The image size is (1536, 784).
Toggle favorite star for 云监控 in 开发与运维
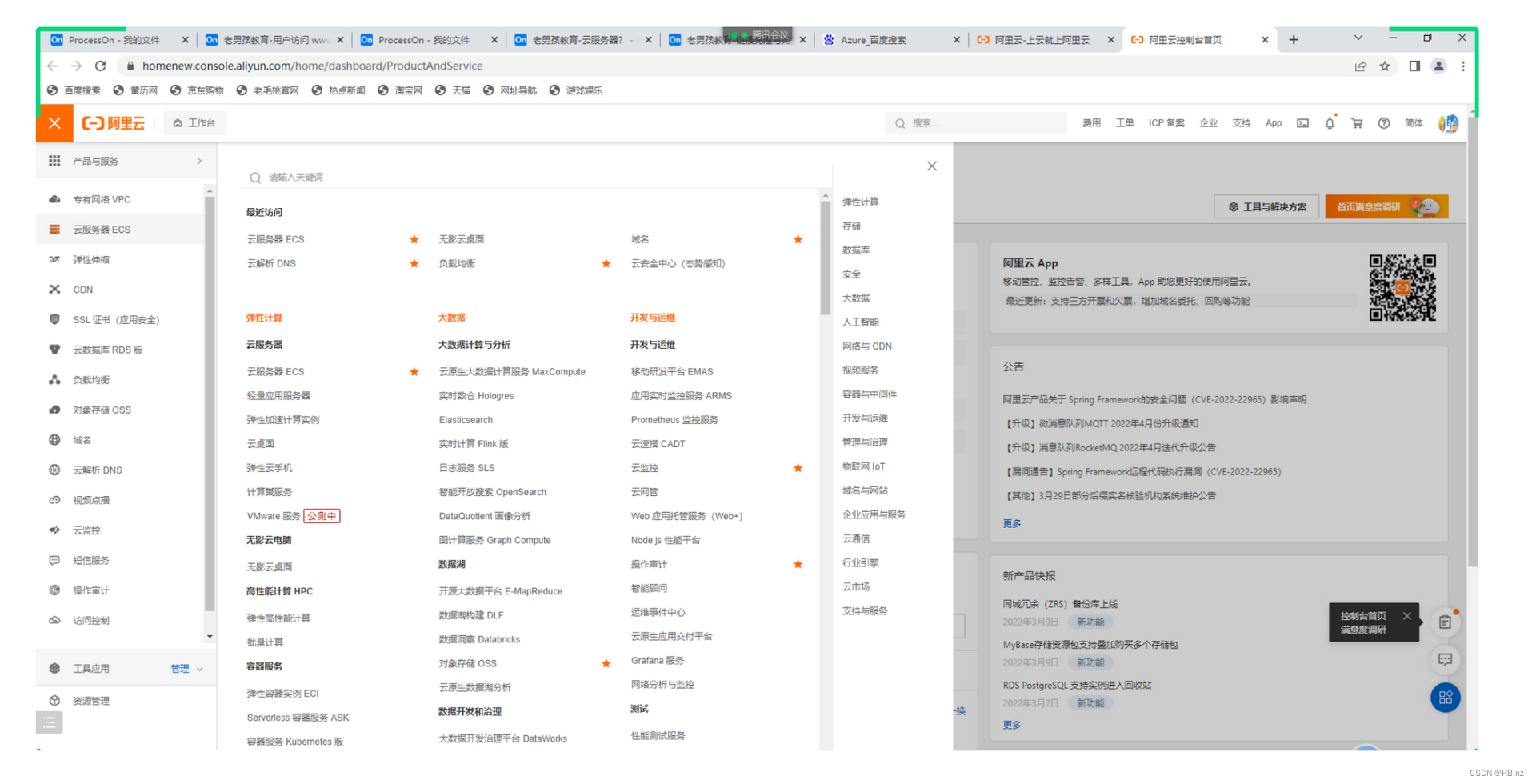[x=798, y=468]
